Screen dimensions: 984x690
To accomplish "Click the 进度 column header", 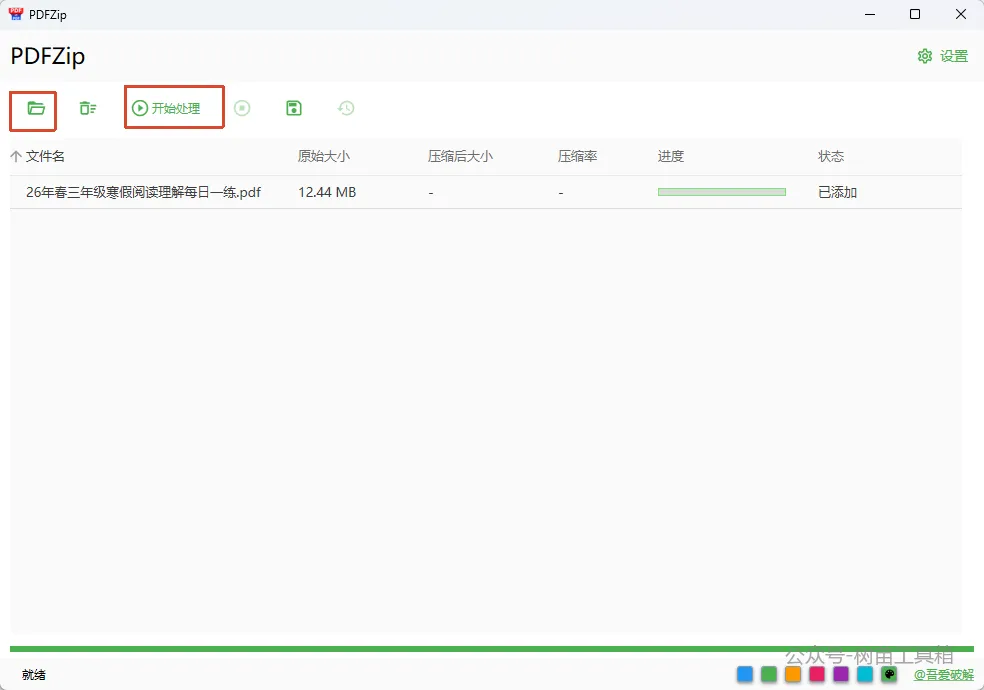I will (671, 156).
